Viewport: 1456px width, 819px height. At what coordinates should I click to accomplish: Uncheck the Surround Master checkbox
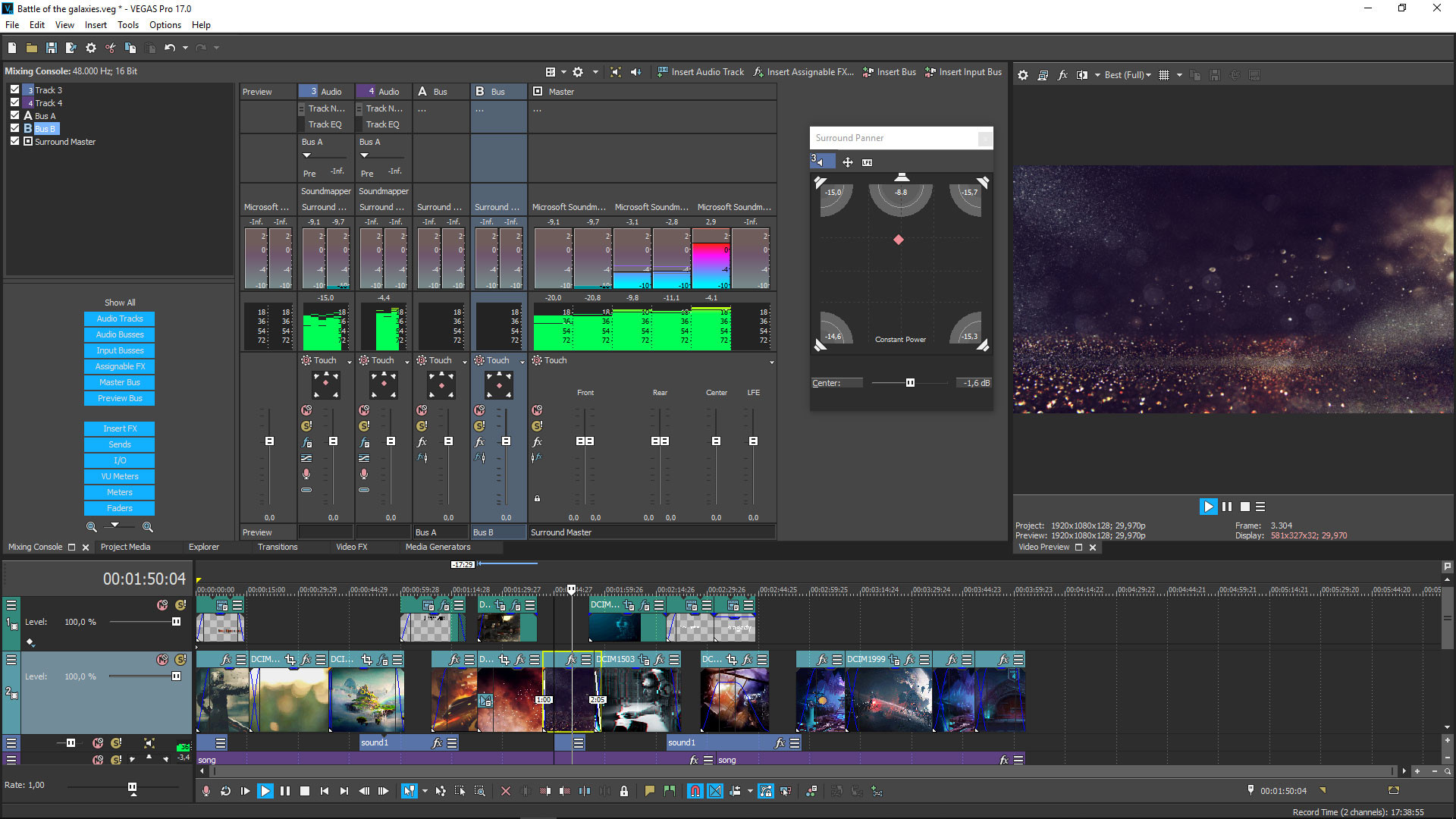coord(14,141)
